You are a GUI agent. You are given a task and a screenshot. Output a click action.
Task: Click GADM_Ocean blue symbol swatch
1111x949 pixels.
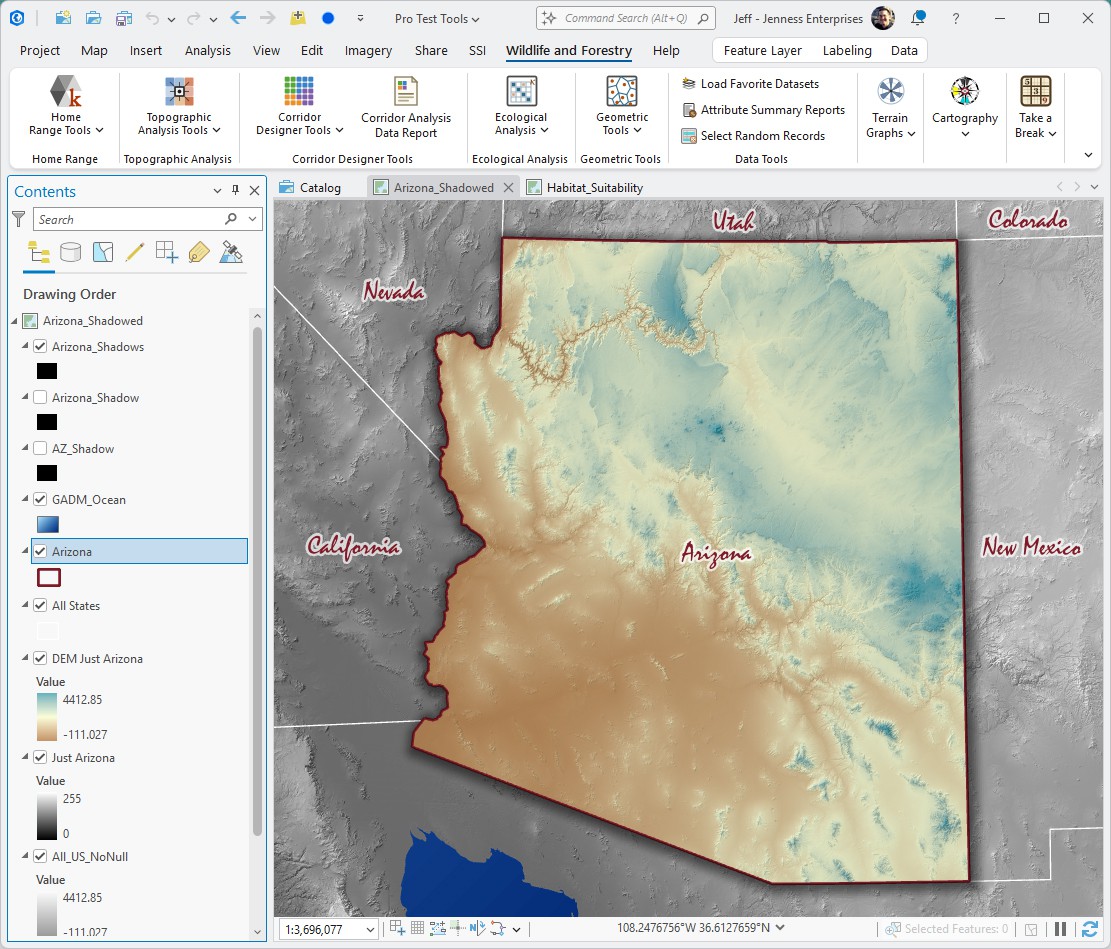pos(47,524)
